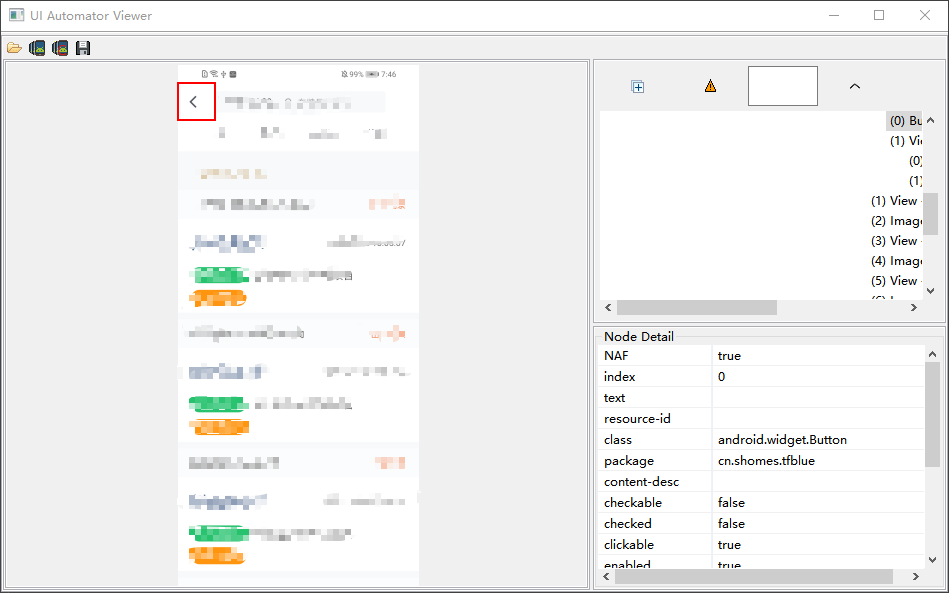Select the text property name cell
Image resolution: width=949 pixels, height=593 pixels.
pos(655,398)
